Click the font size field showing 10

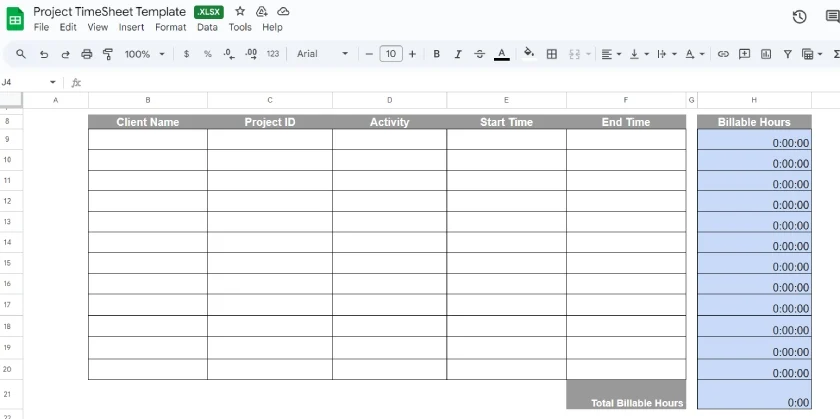pos(391,54)
